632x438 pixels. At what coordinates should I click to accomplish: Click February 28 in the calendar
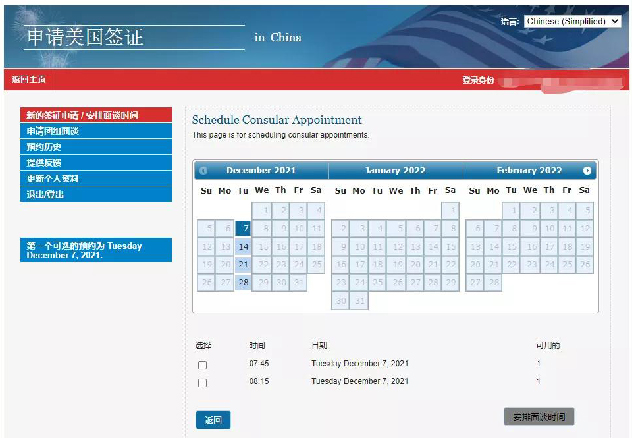click(494, 282)
